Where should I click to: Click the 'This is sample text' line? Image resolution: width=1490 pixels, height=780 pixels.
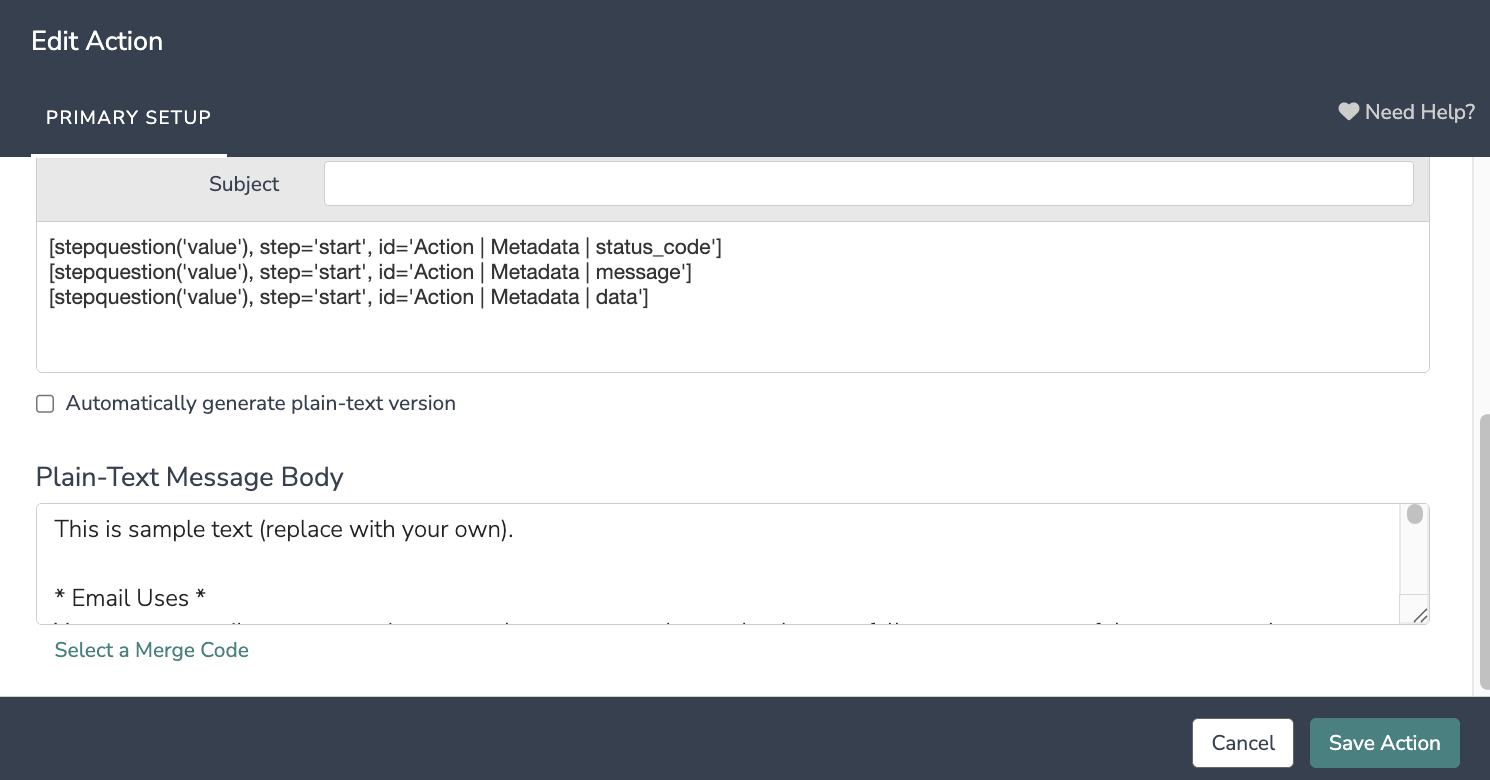point(284,529)
